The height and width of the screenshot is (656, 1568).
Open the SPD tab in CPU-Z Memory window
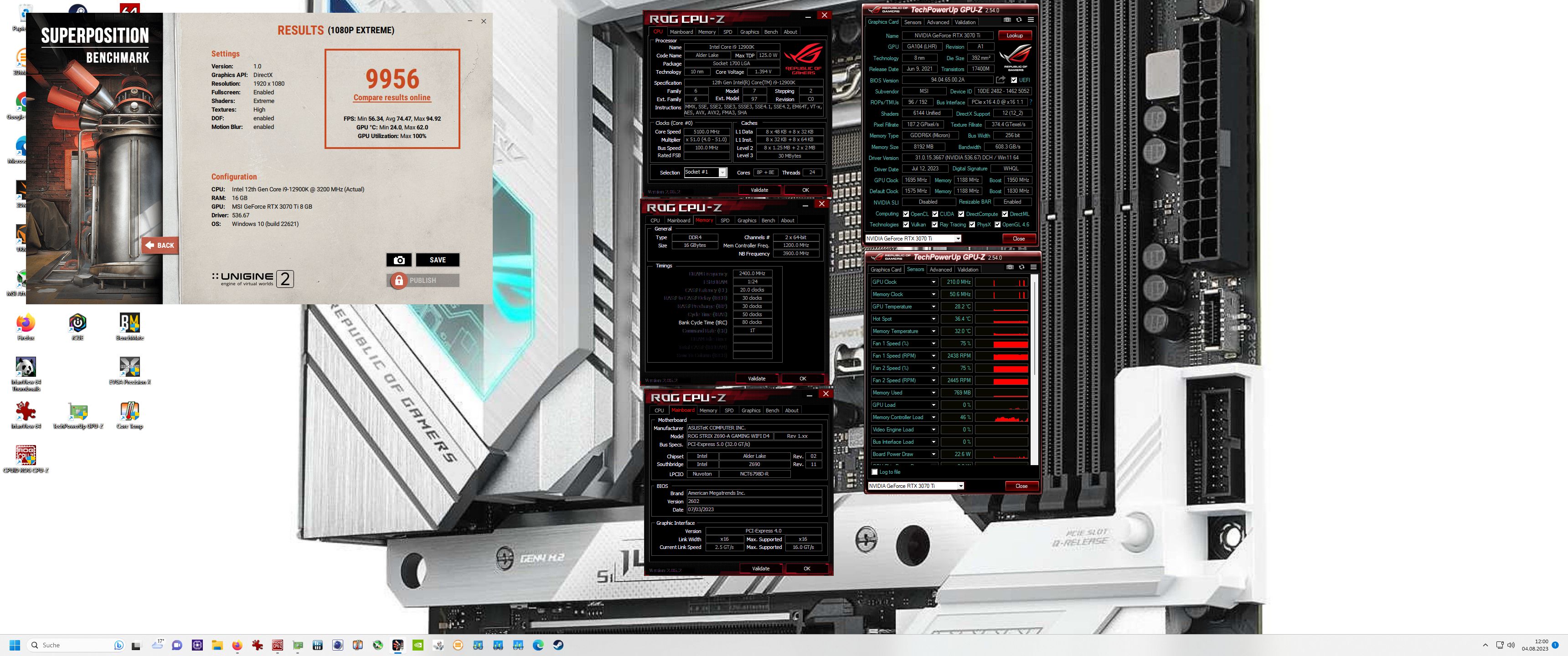tap(725, 220)
